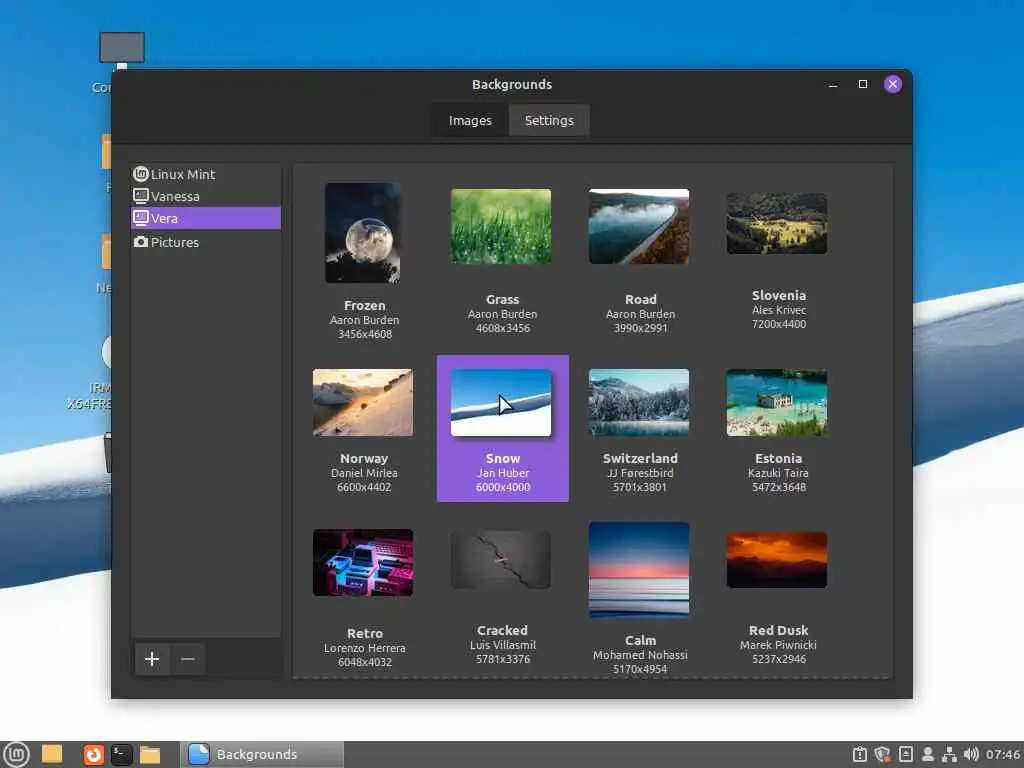
Task: Click the 'Daniel Mirlea' author text
Action: click(364, 473)
